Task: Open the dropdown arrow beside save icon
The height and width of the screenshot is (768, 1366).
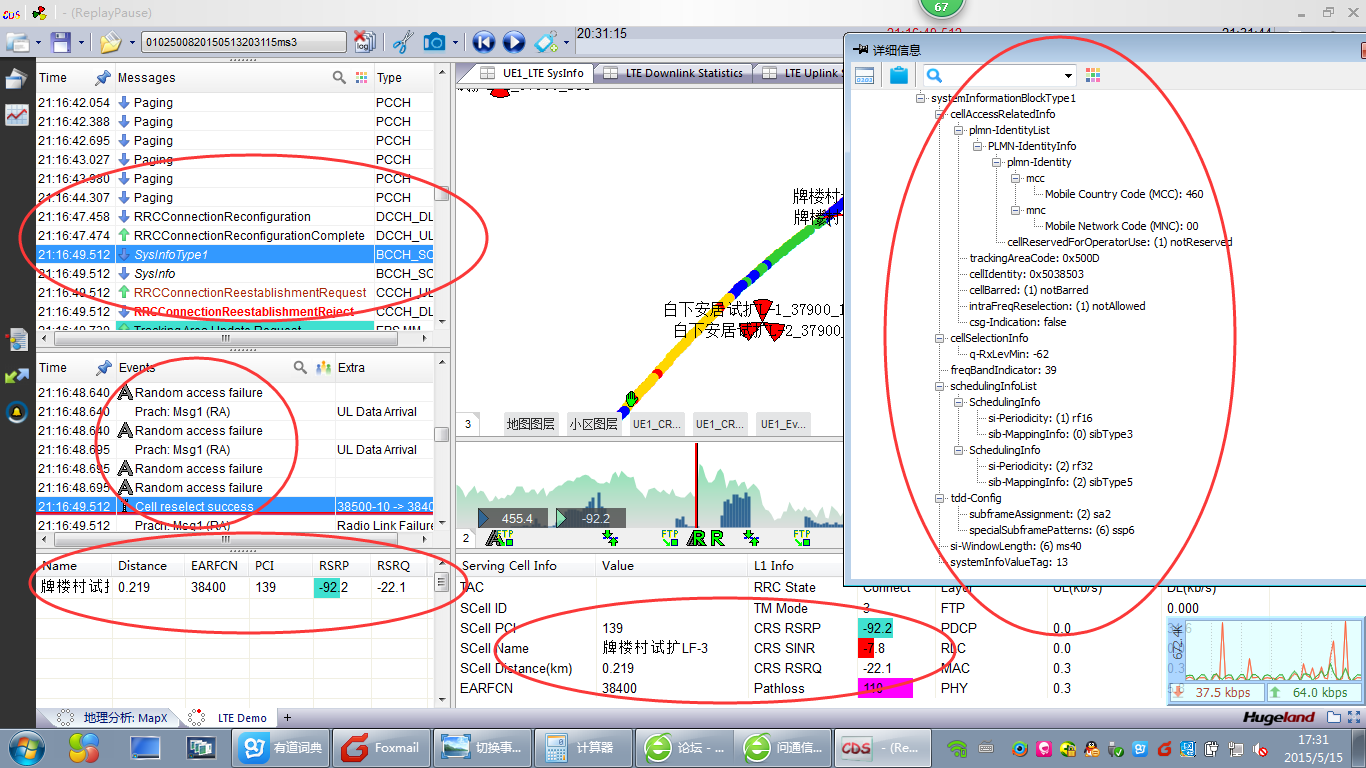Action: (x=82, y=43)
